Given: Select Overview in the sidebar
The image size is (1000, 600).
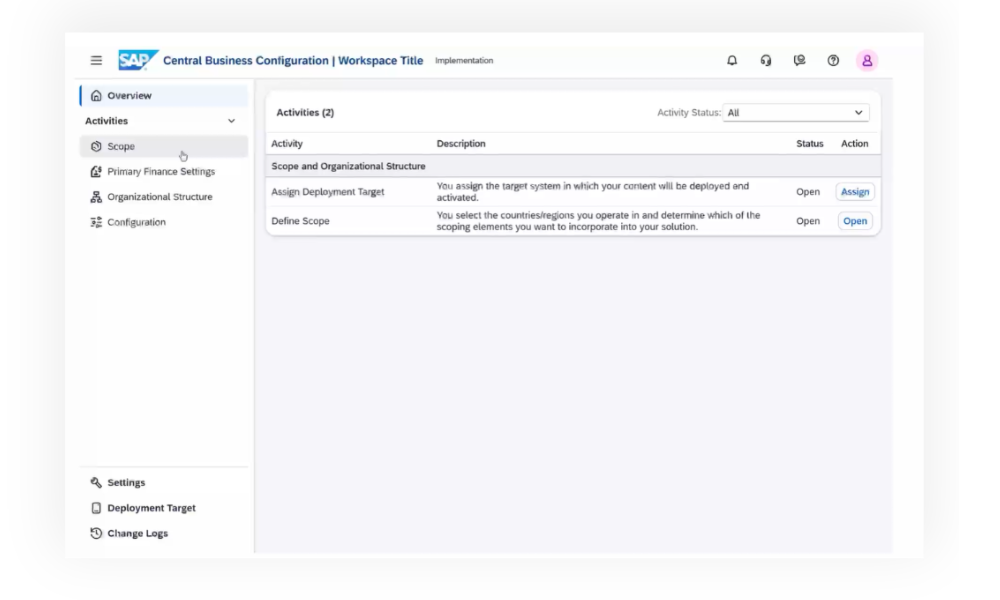Looking at the screenshot, I should tap(129, 96).
